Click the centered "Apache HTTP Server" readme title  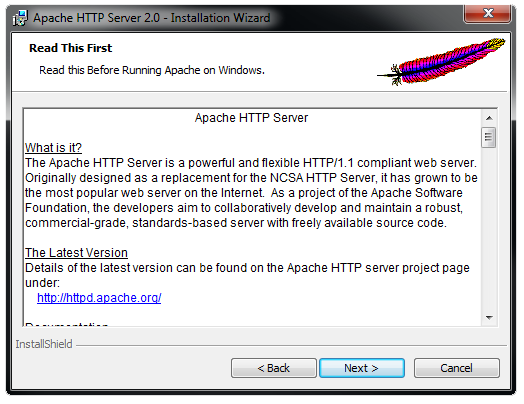pyautogui.click(x=251, y=118)
